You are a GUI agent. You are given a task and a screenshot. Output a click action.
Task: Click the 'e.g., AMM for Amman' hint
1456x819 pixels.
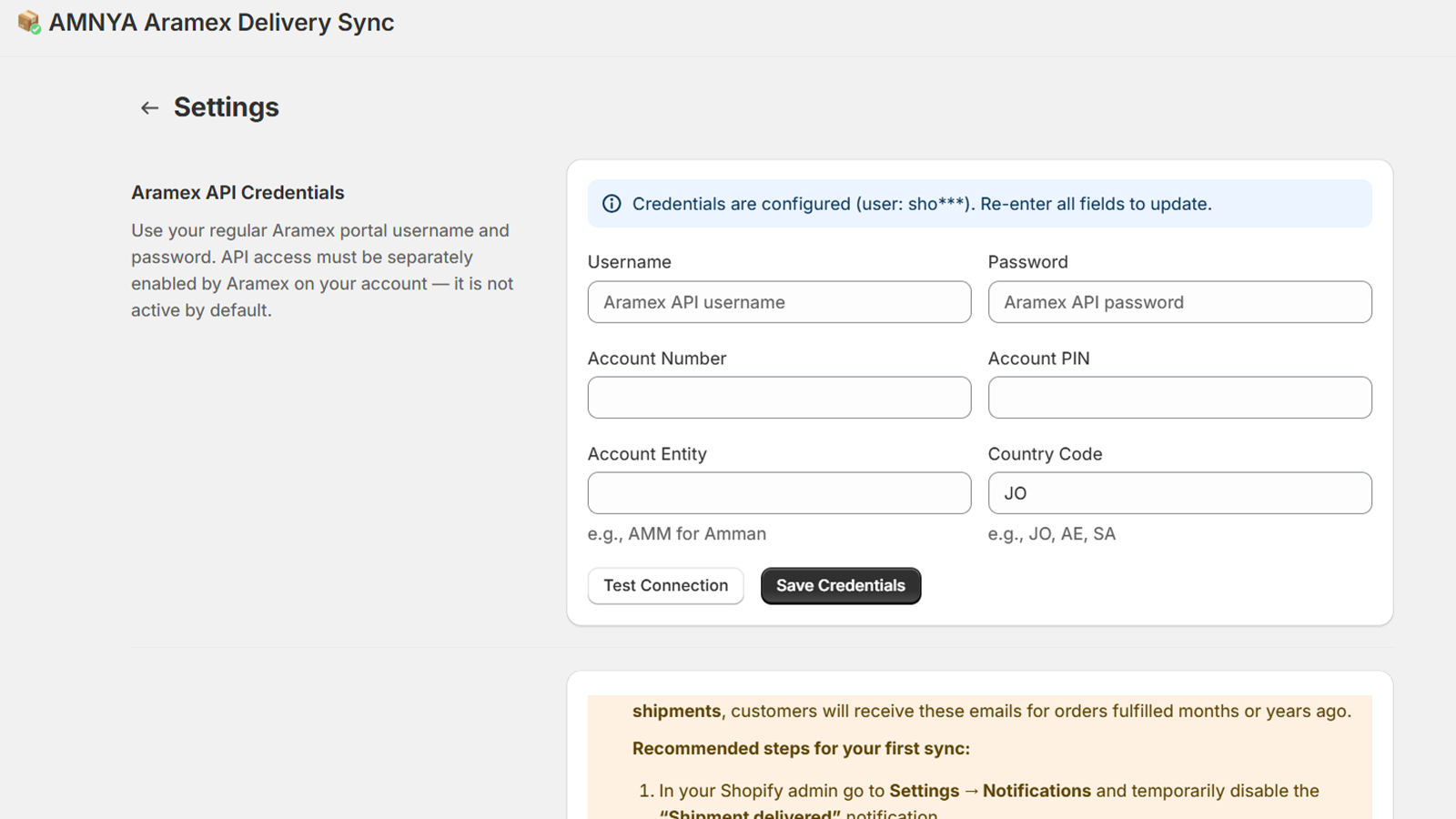(x=677, y=534)
